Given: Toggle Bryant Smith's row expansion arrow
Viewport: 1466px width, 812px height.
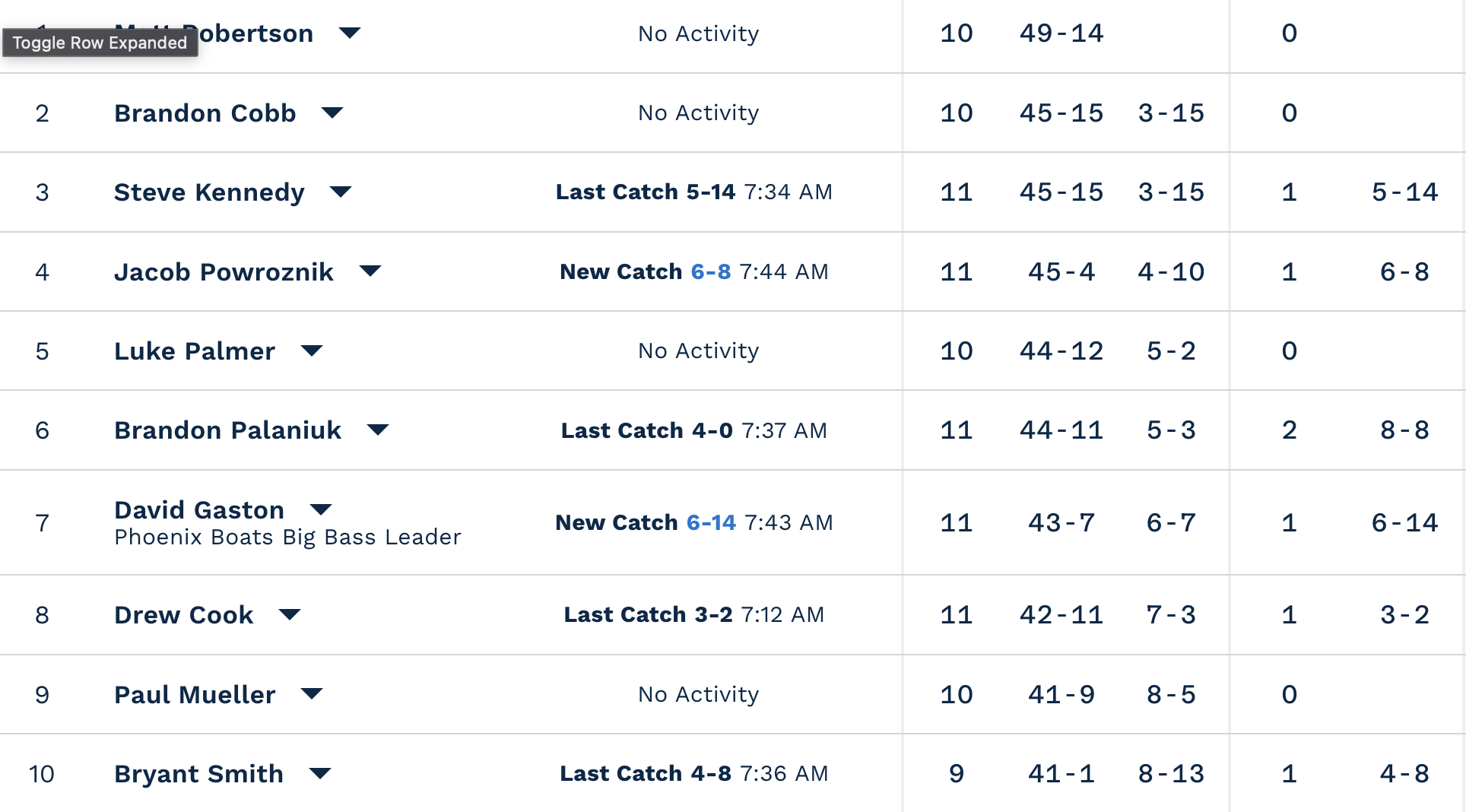Looking at the screenshot, I should pos(320,774).
